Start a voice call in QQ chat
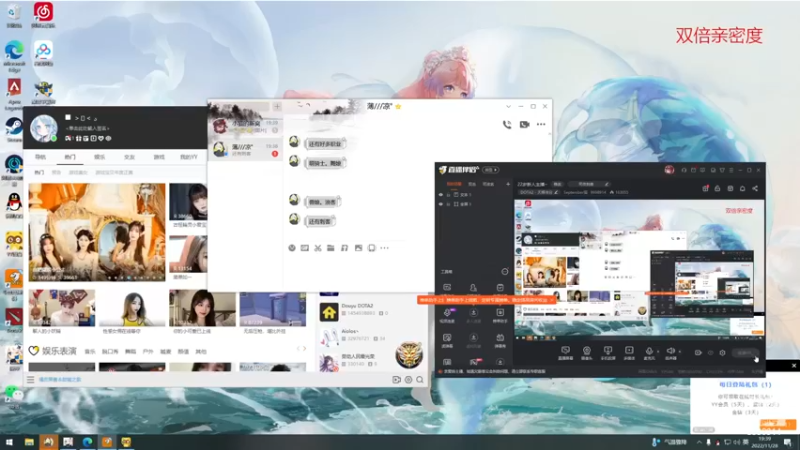 507,124
